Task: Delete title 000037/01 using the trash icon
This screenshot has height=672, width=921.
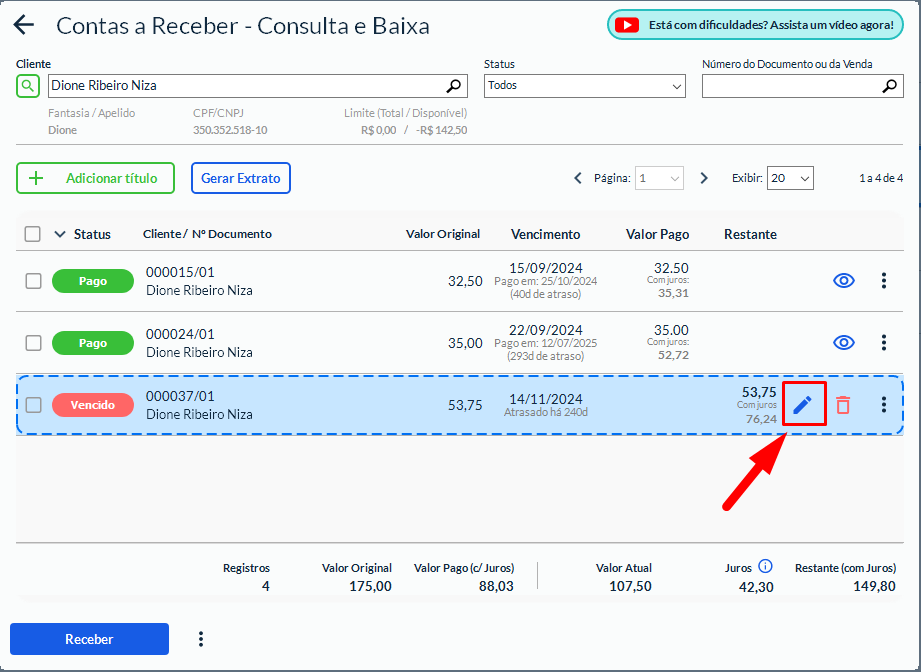Action: (x=843, y=405)
